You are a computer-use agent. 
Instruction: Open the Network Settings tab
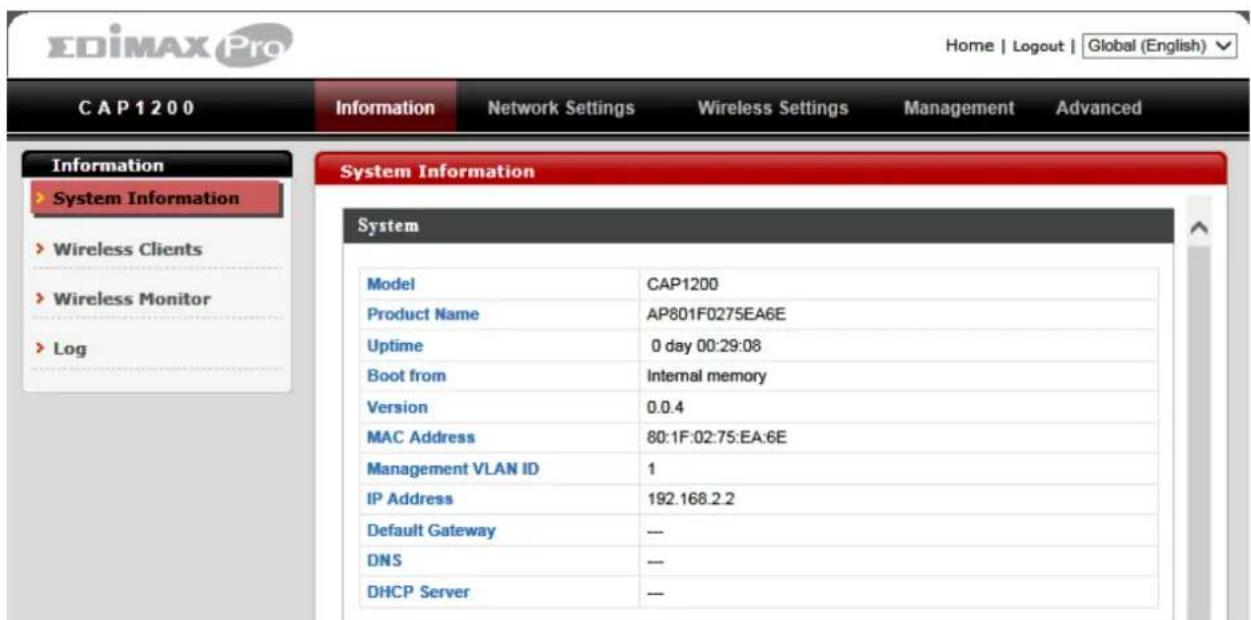pyautogui.click(x=561, y=108)
